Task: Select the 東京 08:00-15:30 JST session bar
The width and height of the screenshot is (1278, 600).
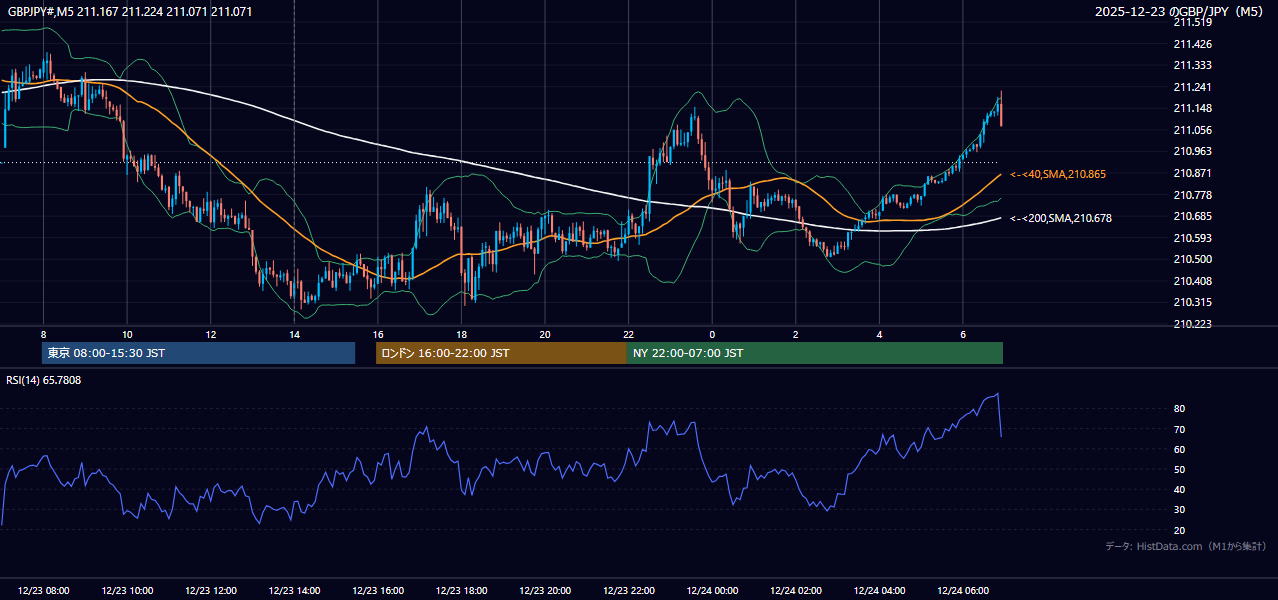Action: [x=199, y=353]
